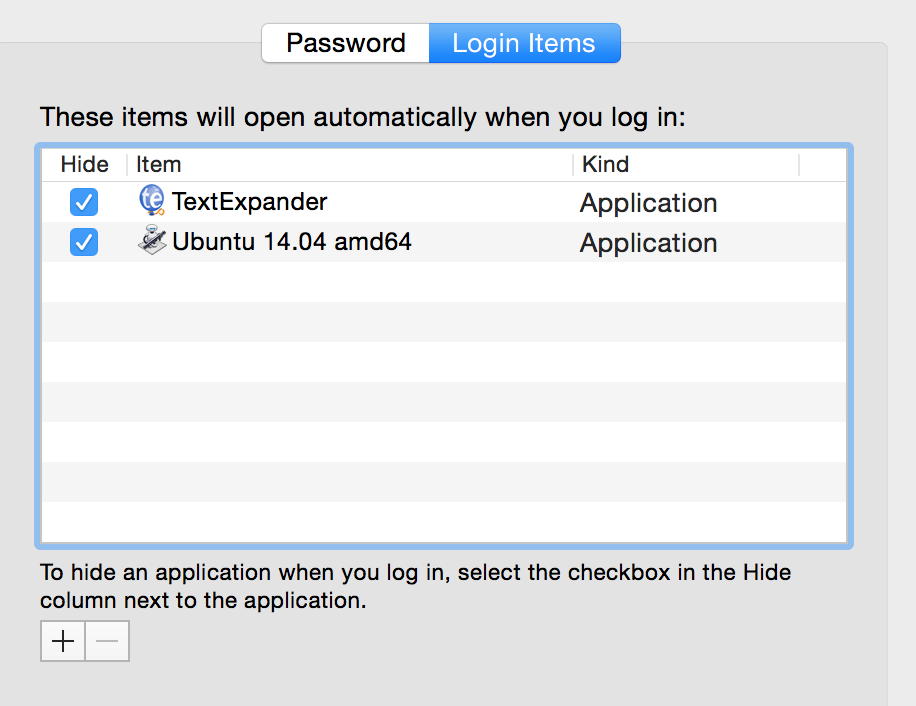The height and width of the screenshot is (706, 916).
Task: Click Application kind in Ubuntu row
Action: point(649,243)
